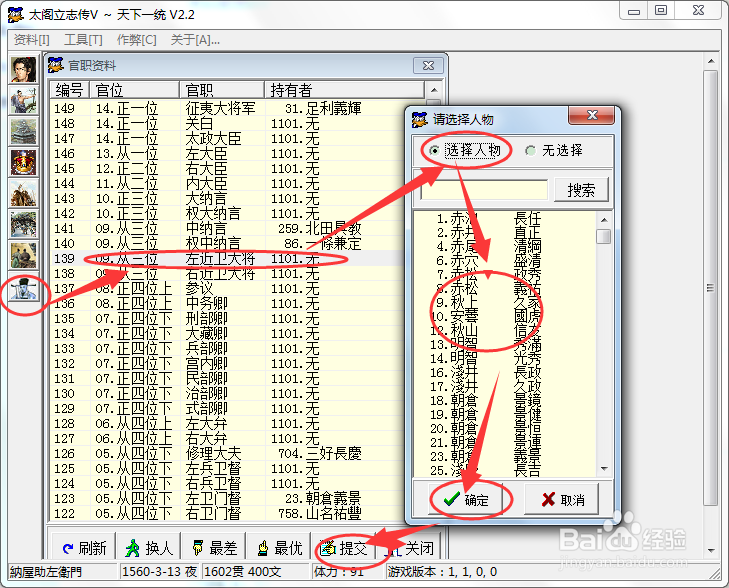Image resolution: width=729 pixels, height=588 pixels.
Task: Open the archer warrior sidebar icon
Action: tap(24, 100)
